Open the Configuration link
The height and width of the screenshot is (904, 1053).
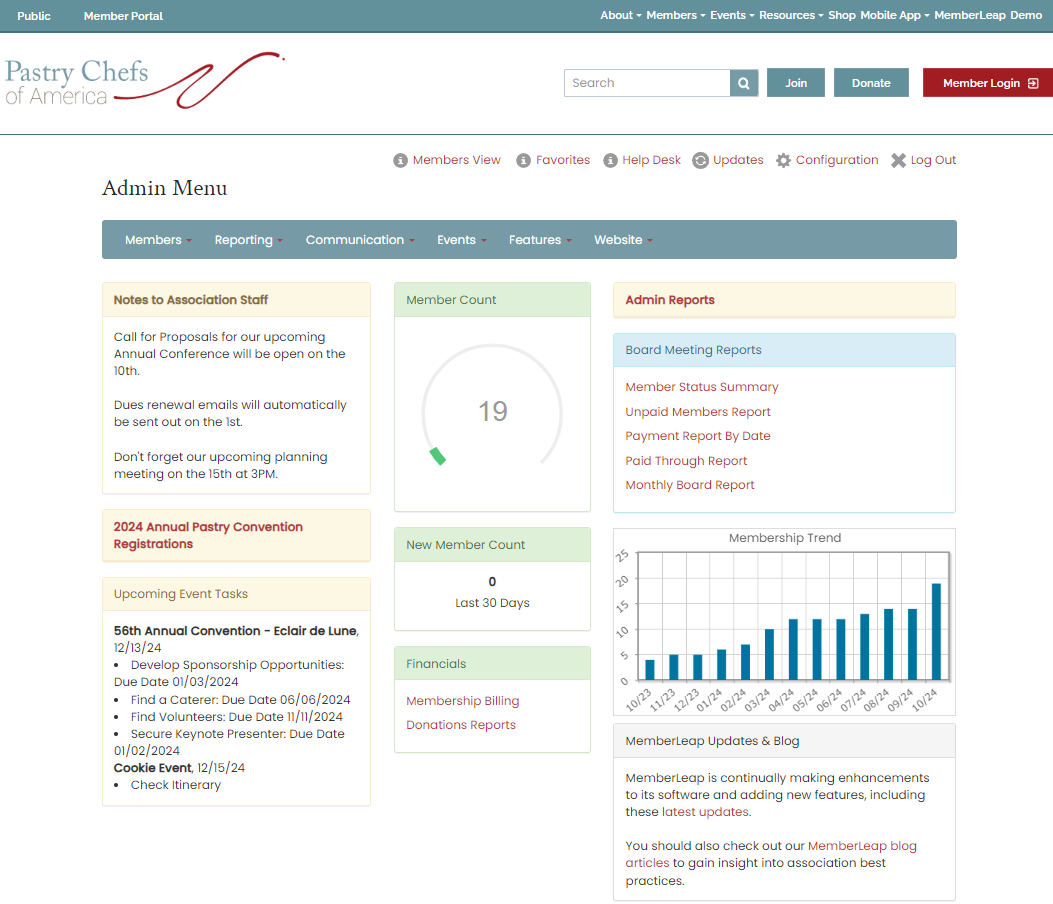[837, 160]
